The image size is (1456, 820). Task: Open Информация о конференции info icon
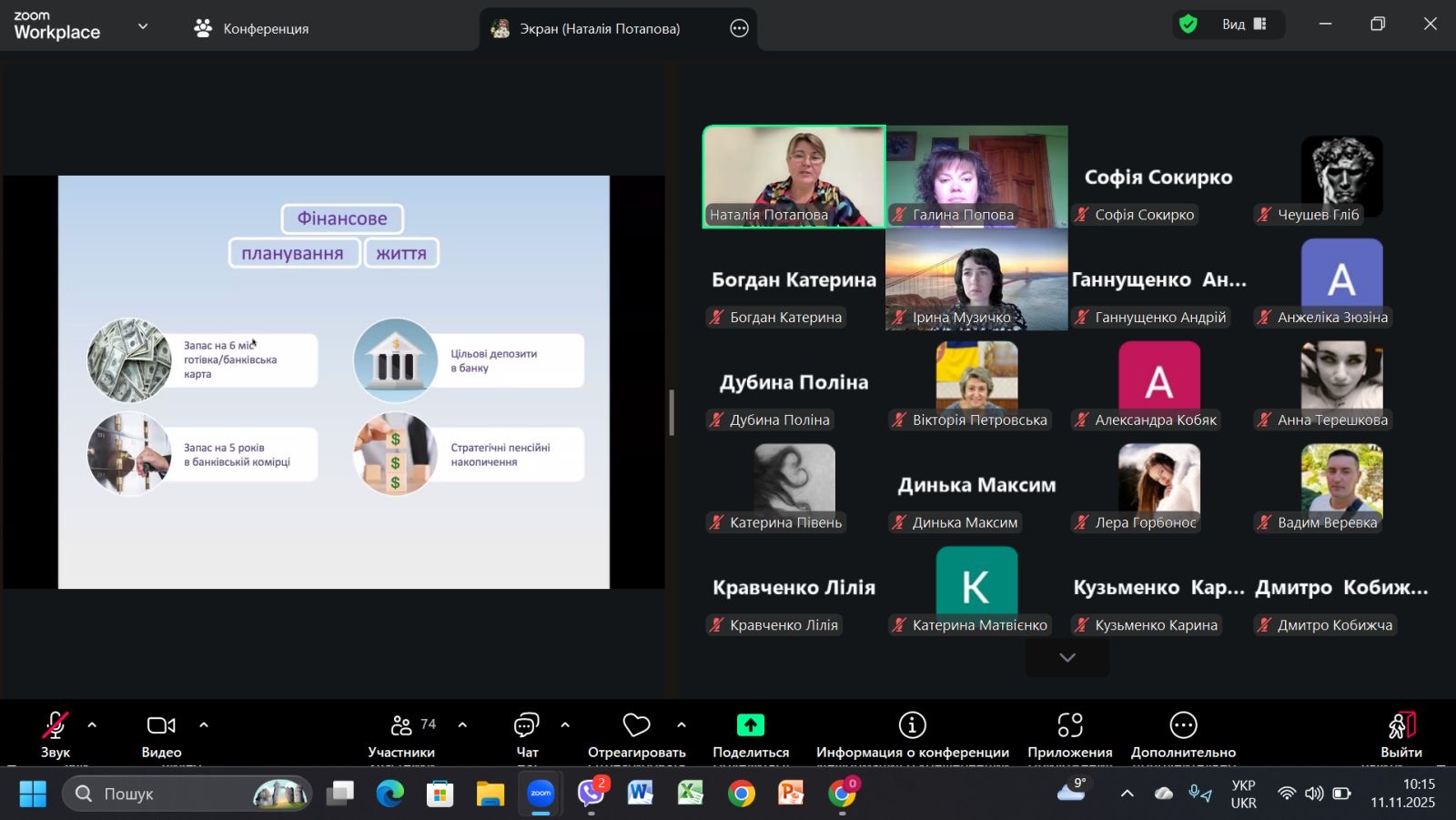[x=912, y=725]
